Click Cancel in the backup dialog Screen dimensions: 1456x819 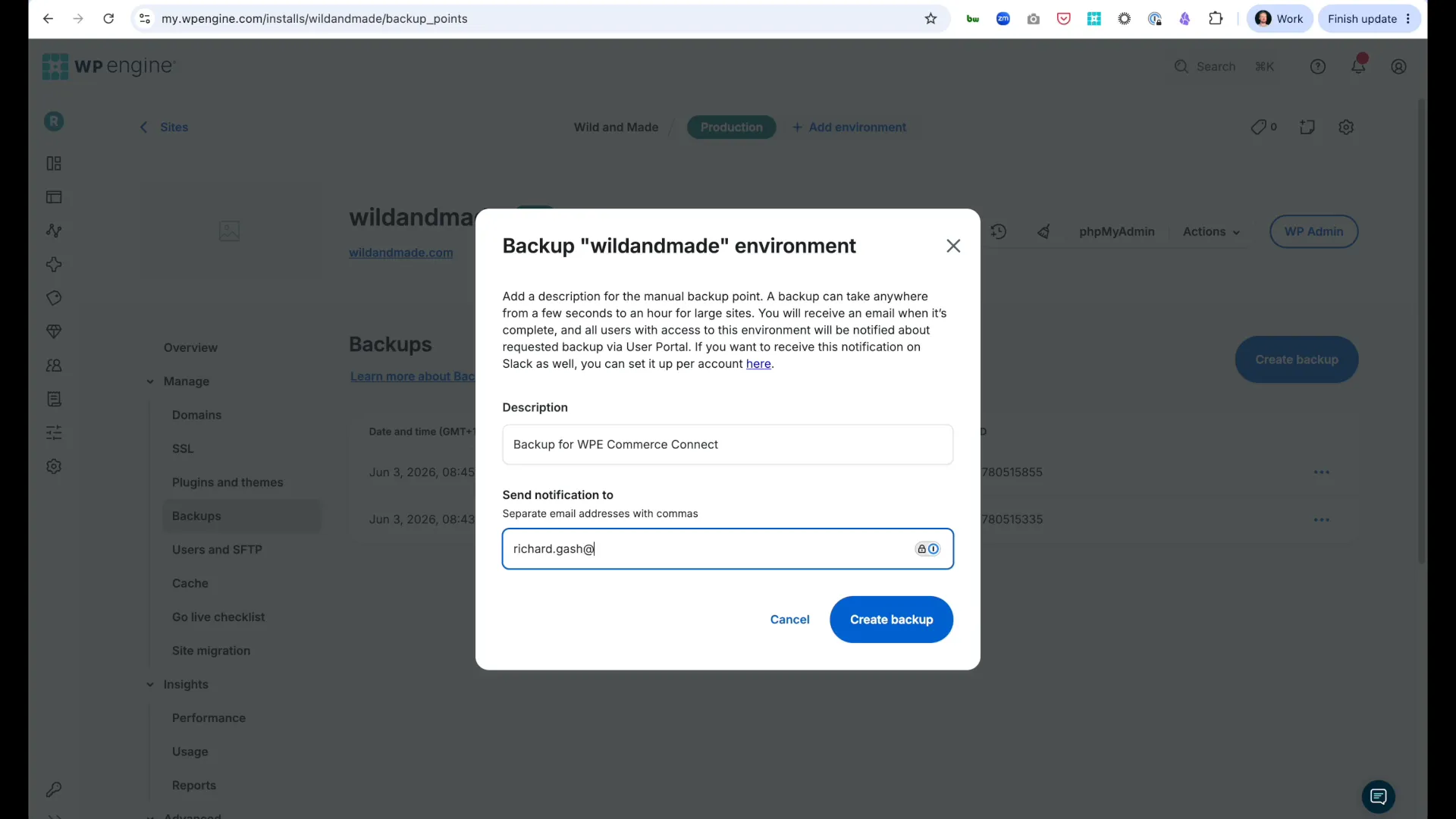pos(789,620)
